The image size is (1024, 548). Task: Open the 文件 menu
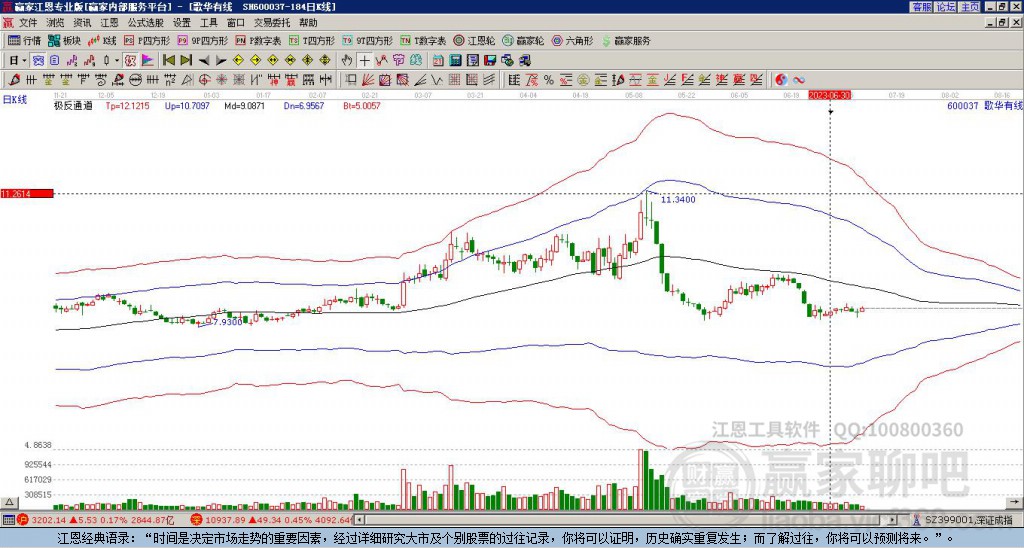click(27, 23)
